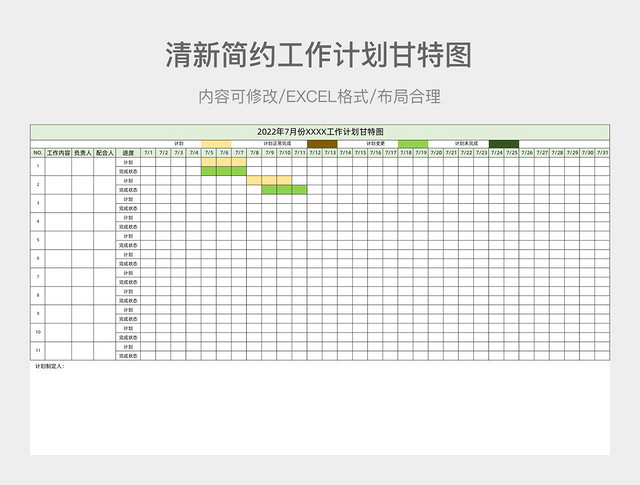Select the sheet title '2022年7月份XXXX工作计划甘特图'
Screen dimensions: 640x485
tap(320, 132)
